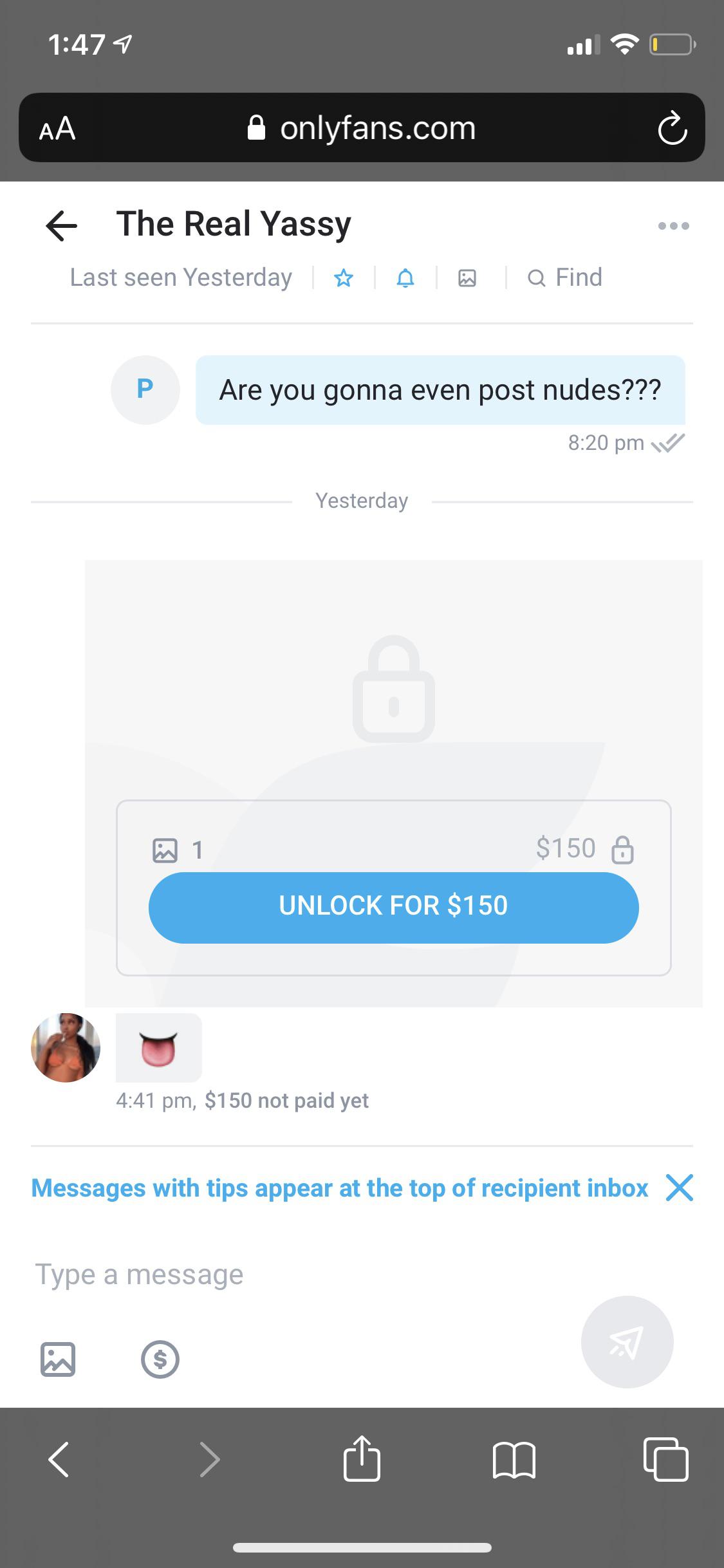
Task: Add a tip with the dollar icon
Action: [x=160, y=1359]
